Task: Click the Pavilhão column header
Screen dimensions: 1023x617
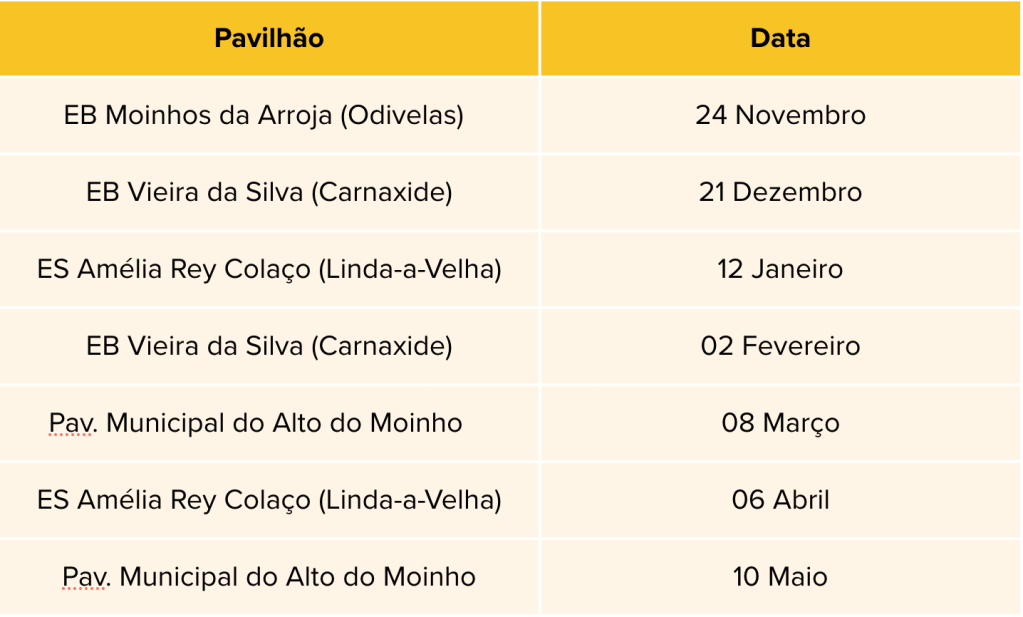Action: (x=269, y=38)
